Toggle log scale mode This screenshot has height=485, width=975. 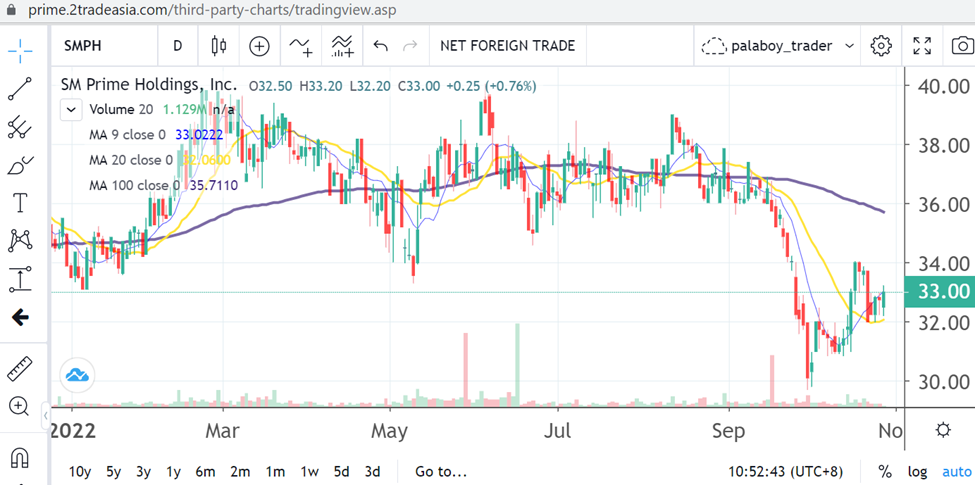tap(917, 471)
